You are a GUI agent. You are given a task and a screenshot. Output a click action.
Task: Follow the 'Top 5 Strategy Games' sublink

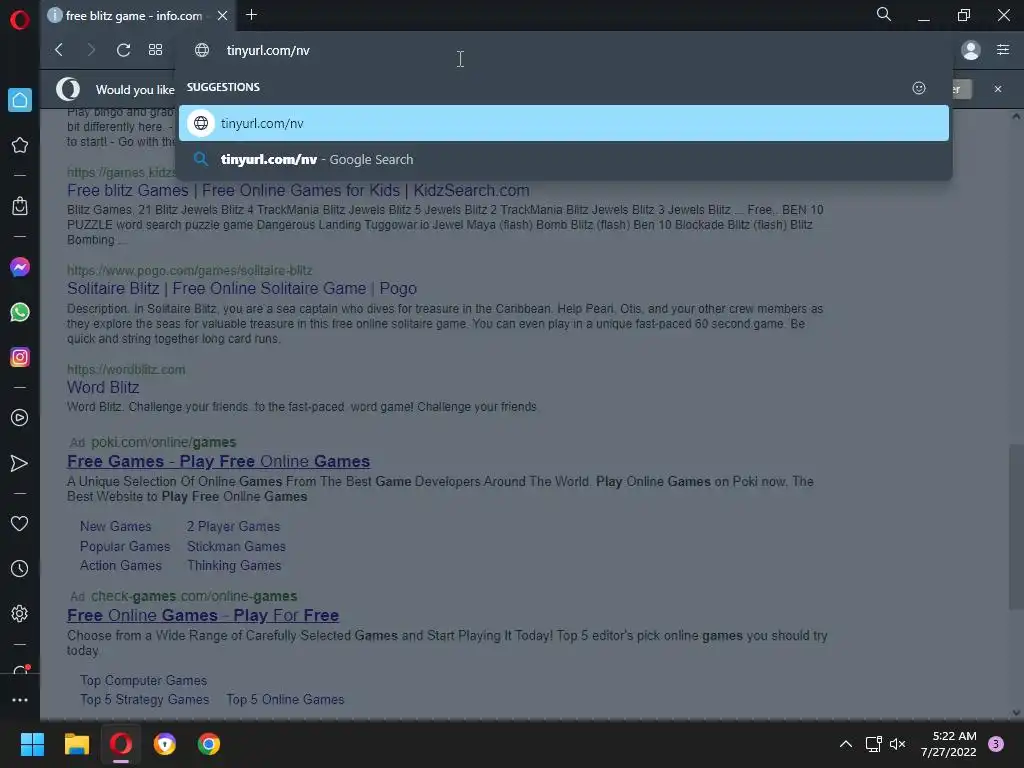click(x=144, y=699)
